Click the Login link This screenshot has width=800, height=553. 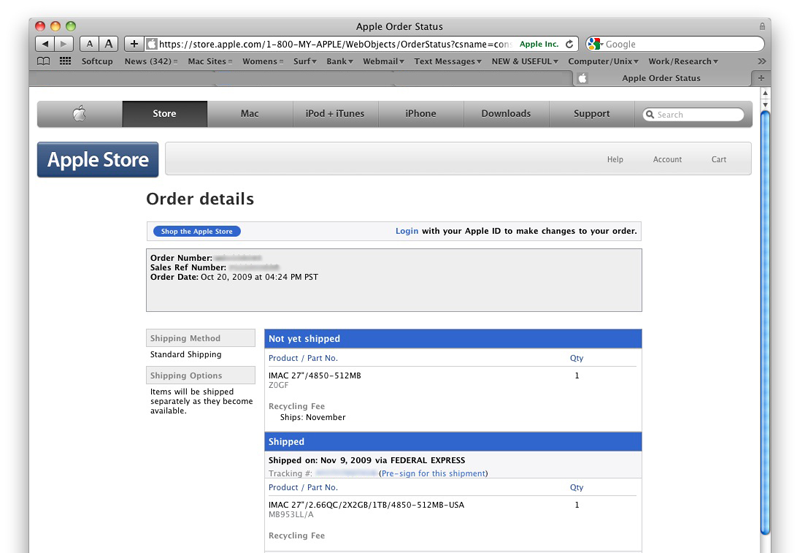[407, 231]
